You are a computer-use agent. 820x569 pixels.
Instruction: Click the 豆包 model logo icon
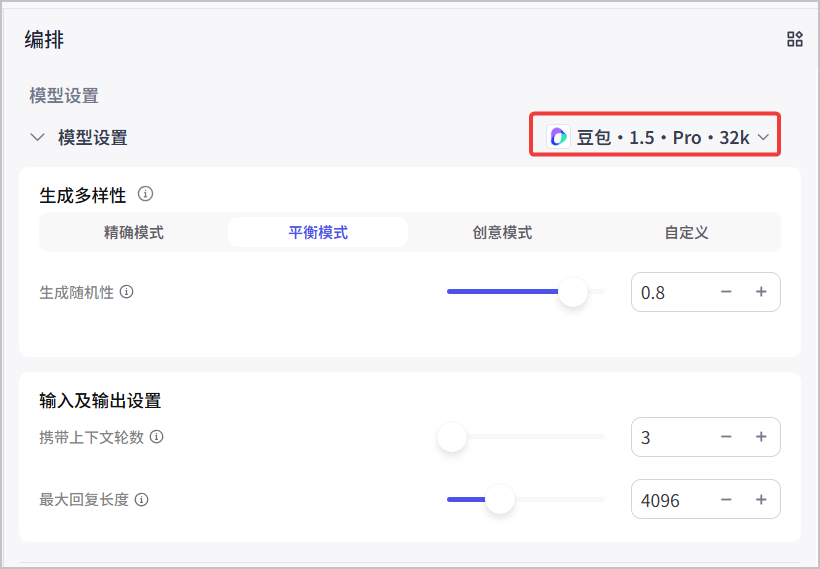[558, 137]
